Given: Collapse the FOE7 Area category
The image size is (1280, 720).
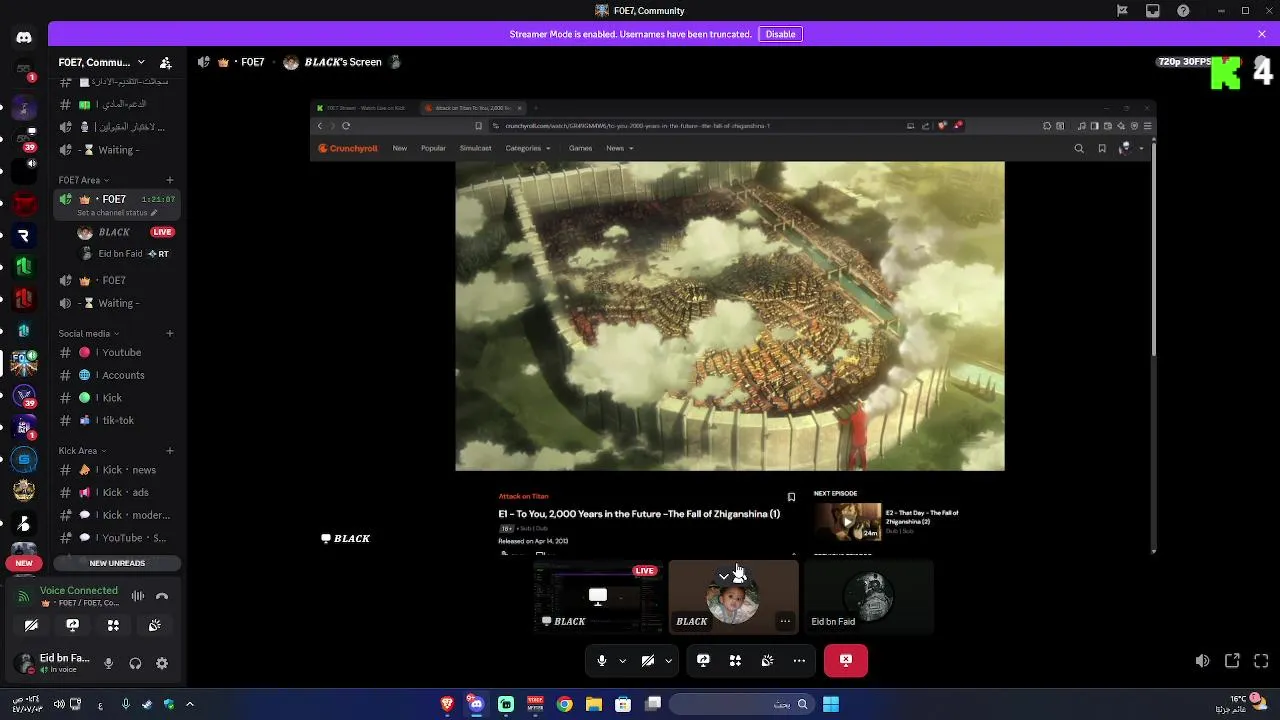Looking at the screenshot, I should click(x=82, y=180).
